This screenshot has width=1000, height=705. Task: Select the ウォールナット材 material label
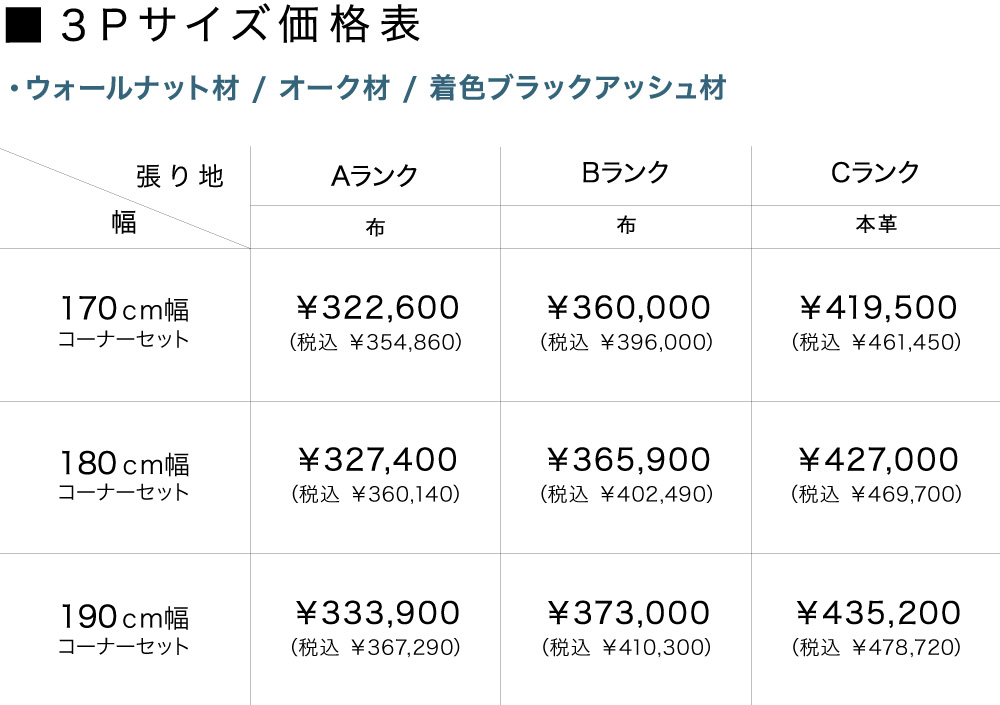132,89
